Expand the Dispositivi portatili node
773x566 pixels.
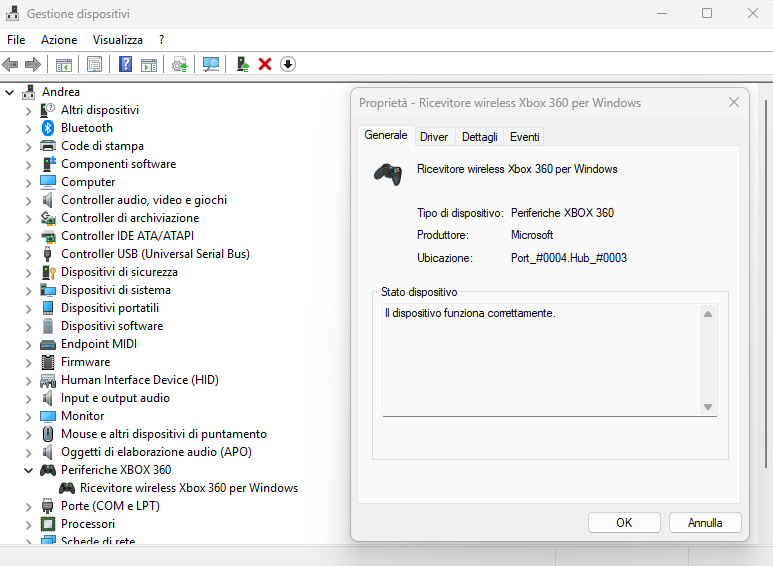point(29,309)
